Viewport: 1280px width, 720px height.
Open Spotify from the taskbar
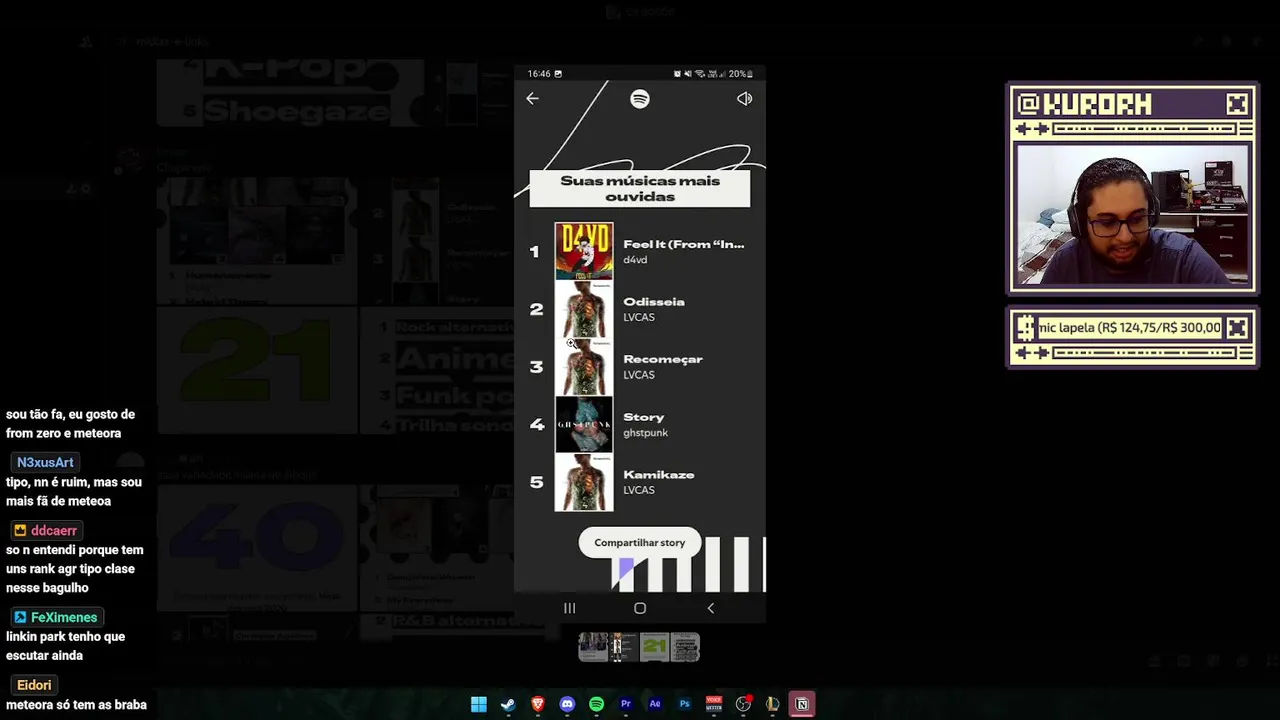pos(596,704)
